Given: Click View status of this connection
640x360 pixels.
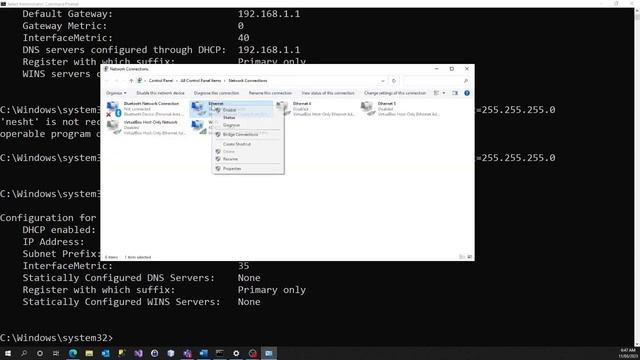Looking at the screenshot, I should point(328,93).
